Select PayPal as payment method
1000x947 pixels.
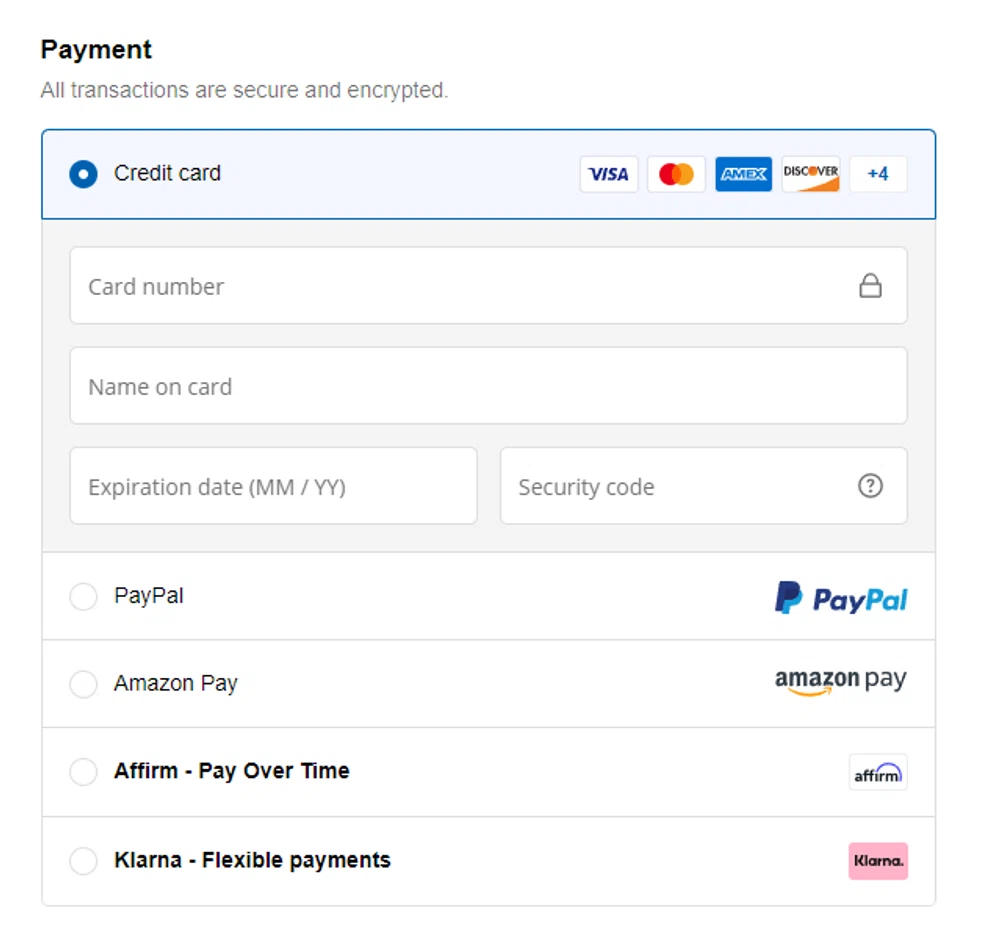(x=84, y=597)
